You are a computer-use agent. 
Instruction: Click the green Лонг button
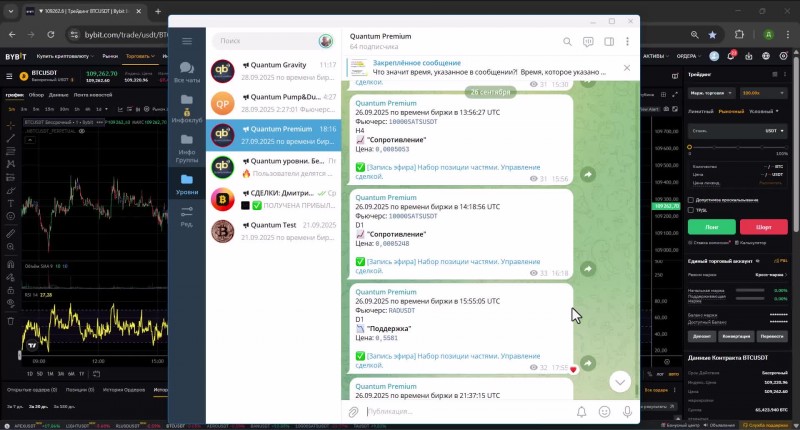(712, 227)
